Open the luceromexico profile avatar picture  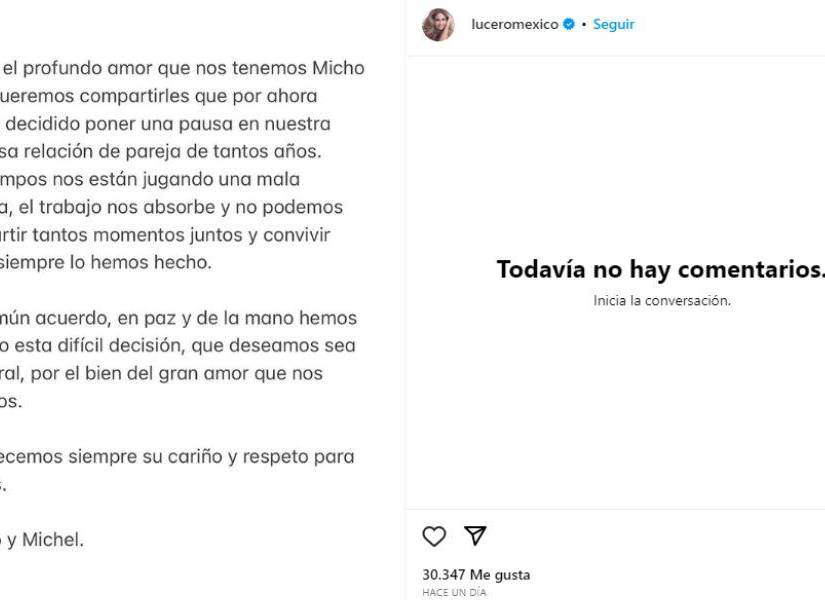point(438,25)
